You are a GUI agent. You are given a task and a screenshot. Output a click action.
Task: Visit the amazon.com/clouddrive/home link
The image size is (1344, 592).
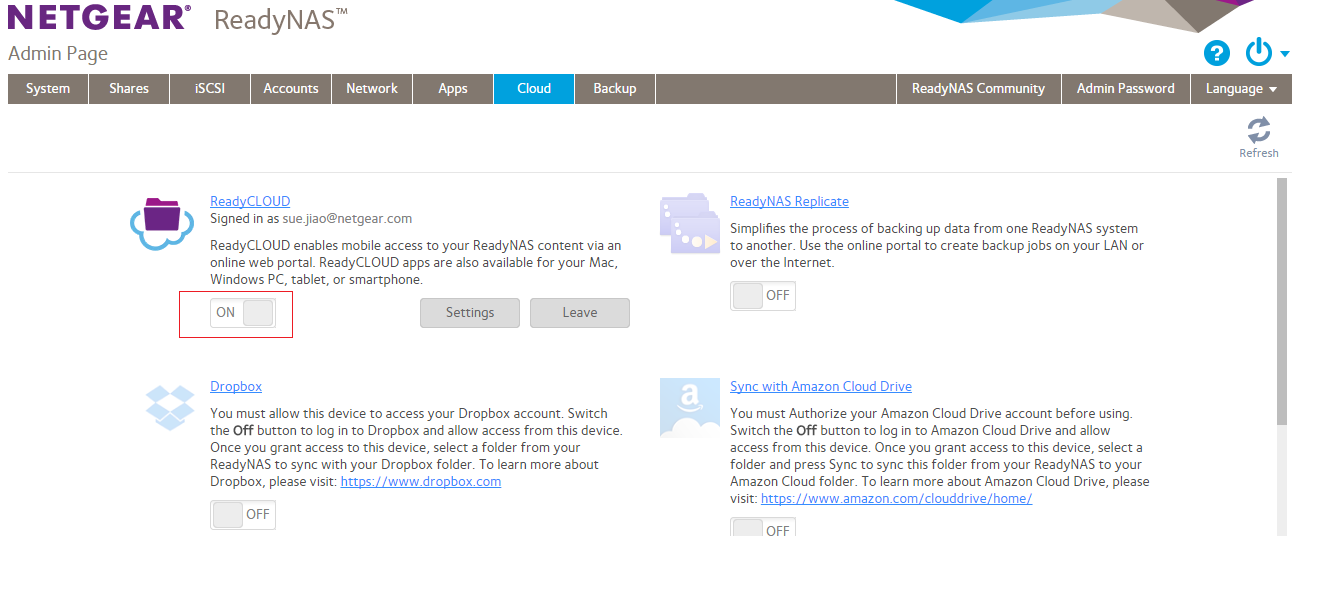click(896, 498)
